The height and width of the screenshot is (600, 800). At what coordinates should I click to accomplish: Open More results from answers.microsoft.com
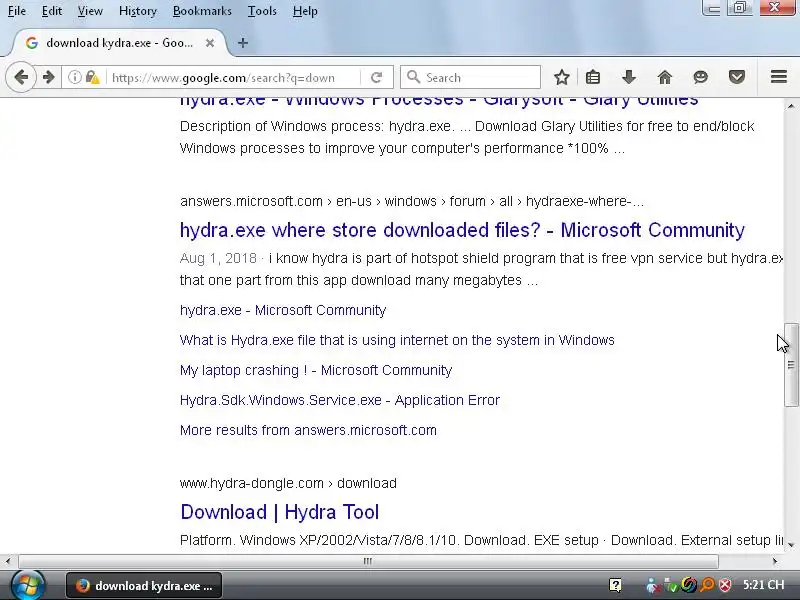click(x=308, y=430)
